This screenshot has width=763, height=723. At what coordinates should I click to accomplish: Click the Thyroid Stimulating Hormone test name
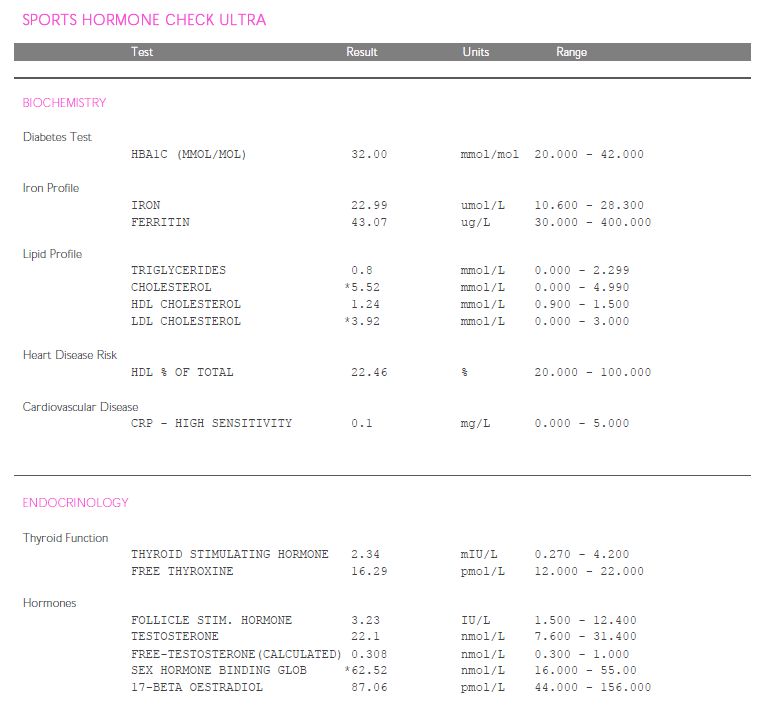tap(229, 555)
